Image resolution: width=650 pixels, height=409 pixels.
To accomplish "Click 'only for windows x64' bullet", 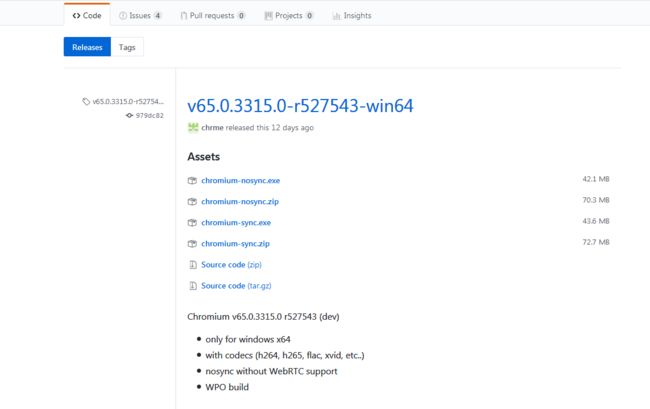I will 248,339.
